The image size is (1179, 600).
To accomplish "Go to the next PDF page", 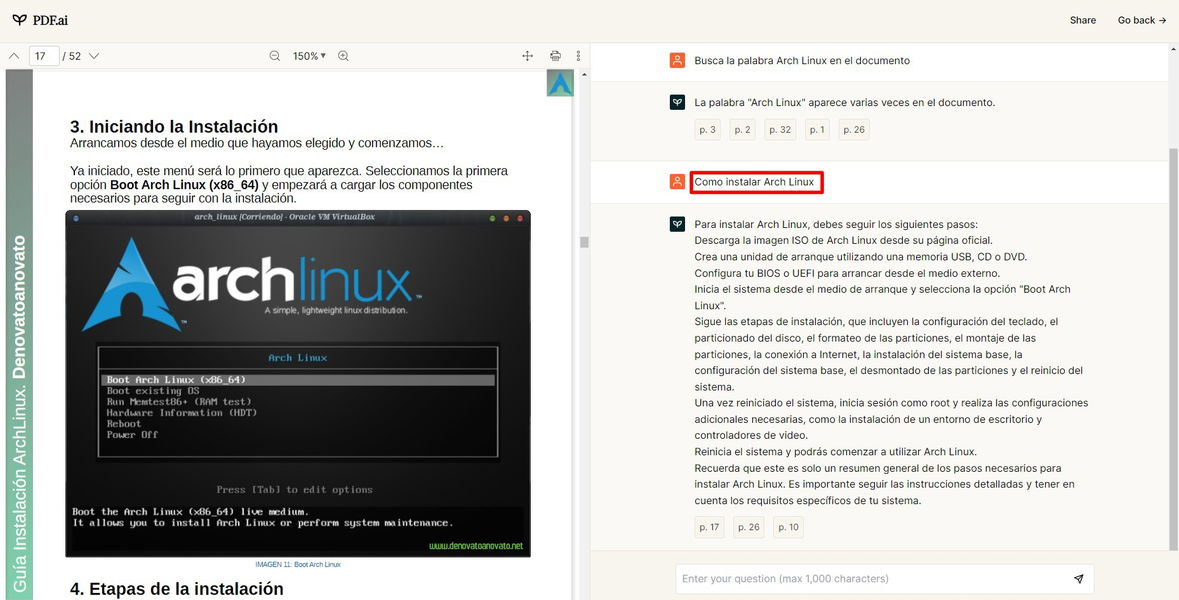I will click(x=94, y=56).
